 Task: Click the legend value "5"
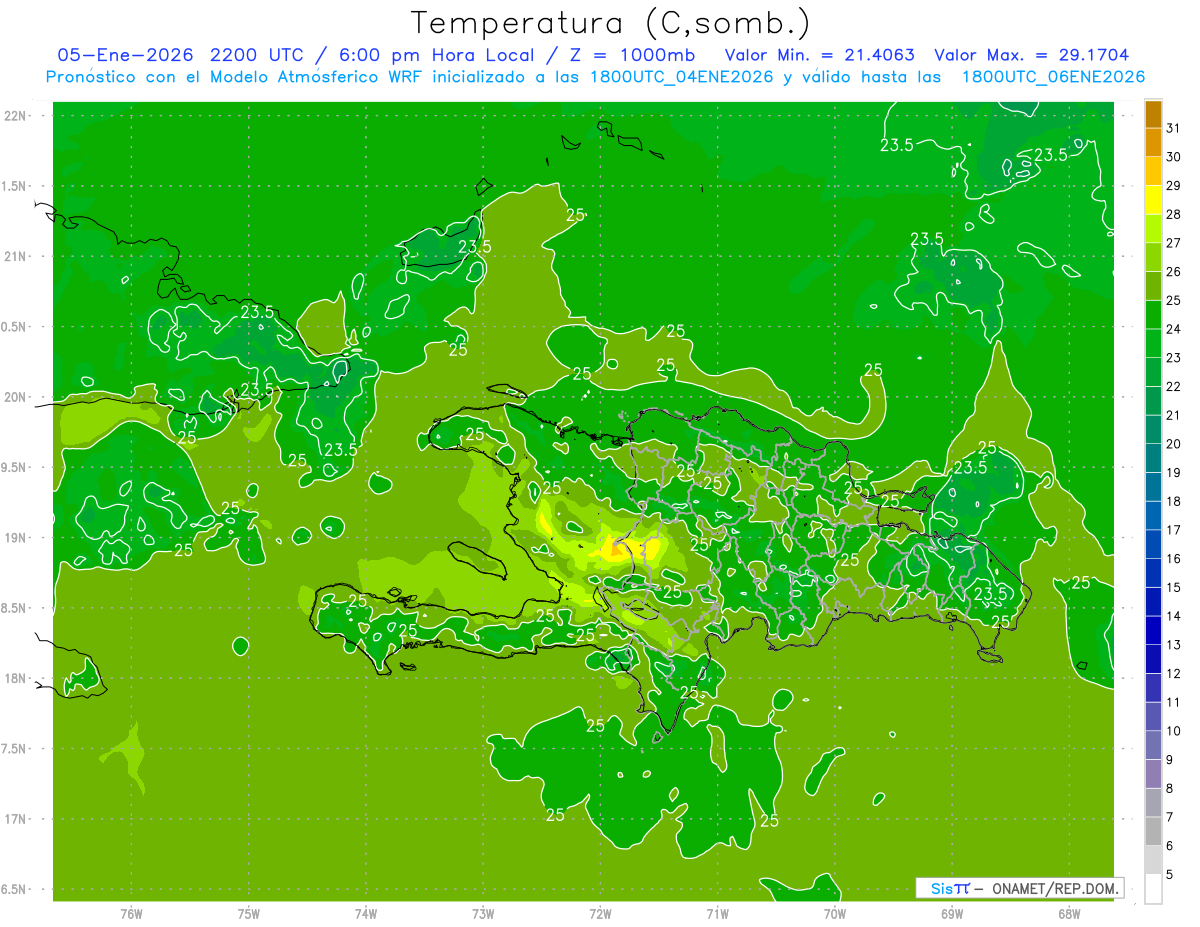(x=1170, y=875)
